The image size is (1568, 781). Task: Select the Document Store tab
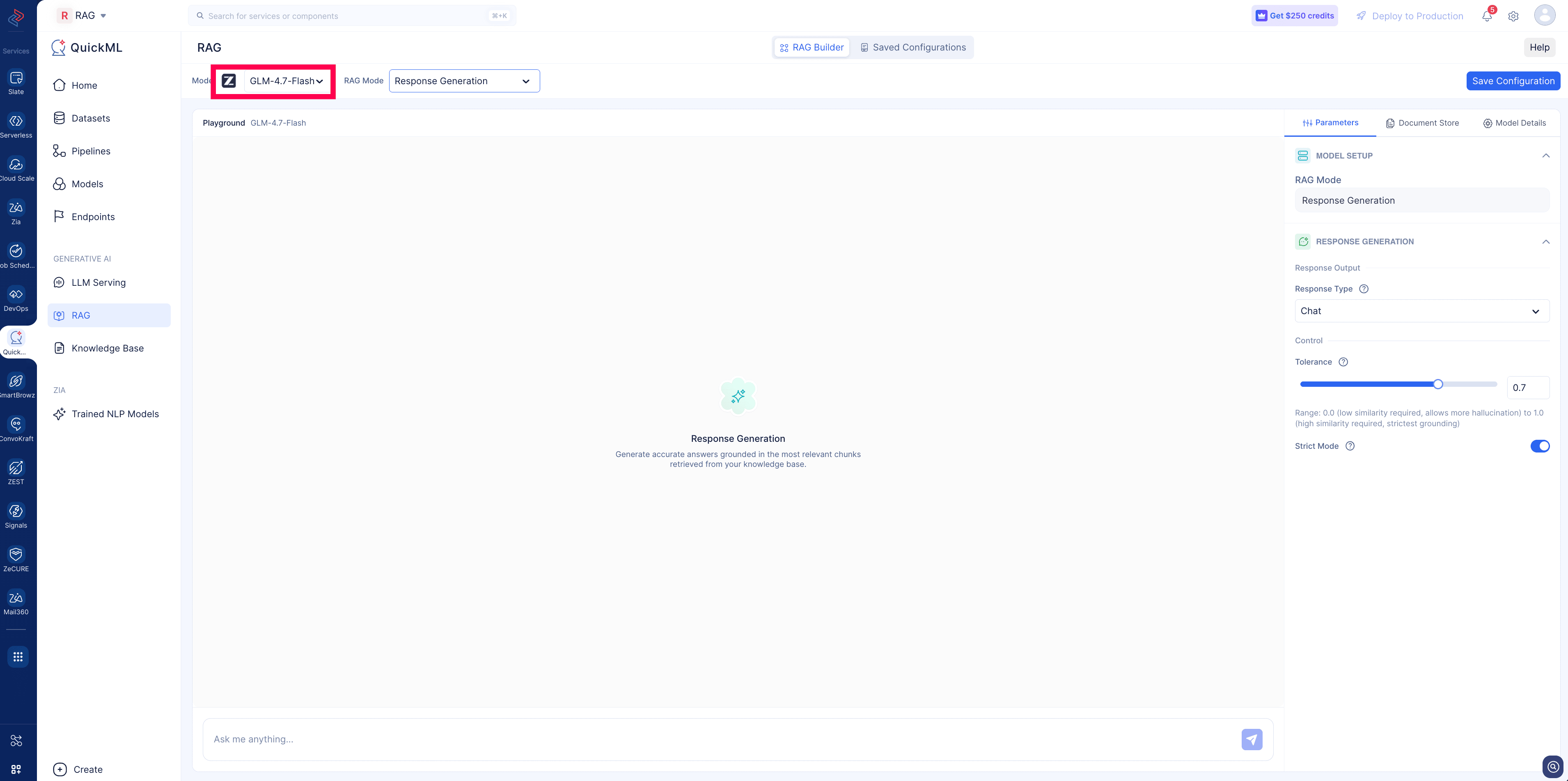click(x=1422, y=123)
